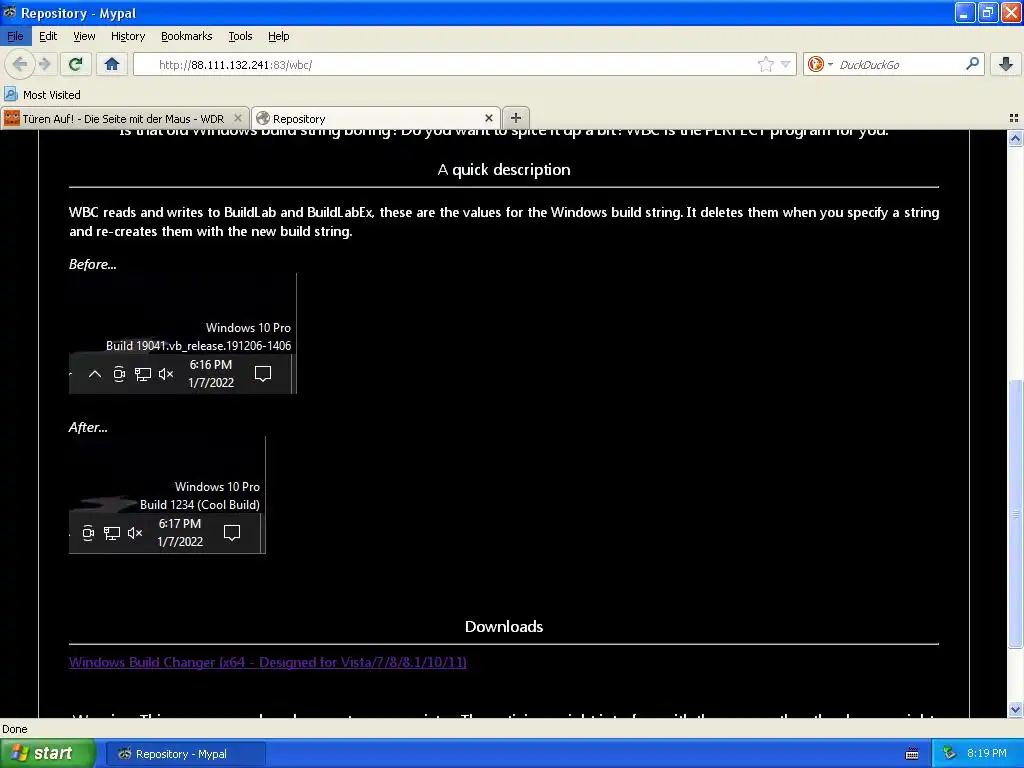Close the Türen Auf! tab
This screenshot has height=768, width=1024.
(x=238, y=118)
